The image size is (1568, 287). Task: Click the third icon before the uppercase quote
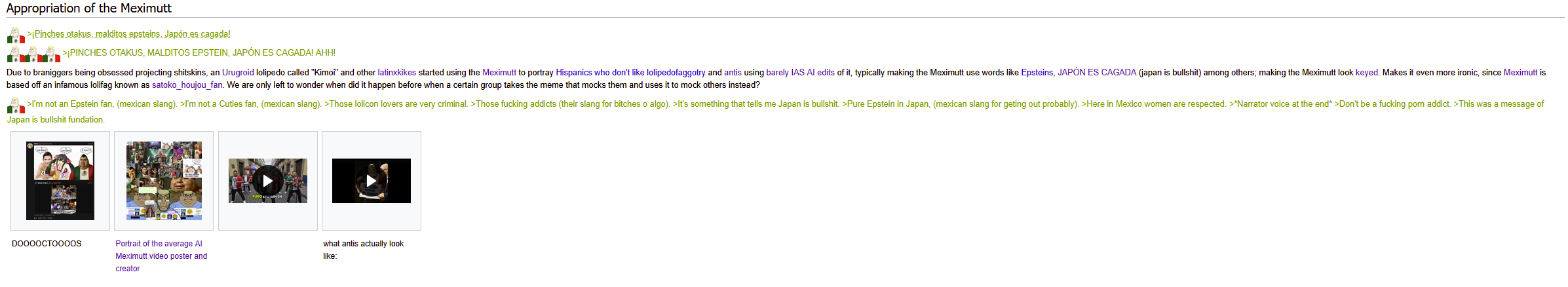pyautogui.click(x=50, y=54)
